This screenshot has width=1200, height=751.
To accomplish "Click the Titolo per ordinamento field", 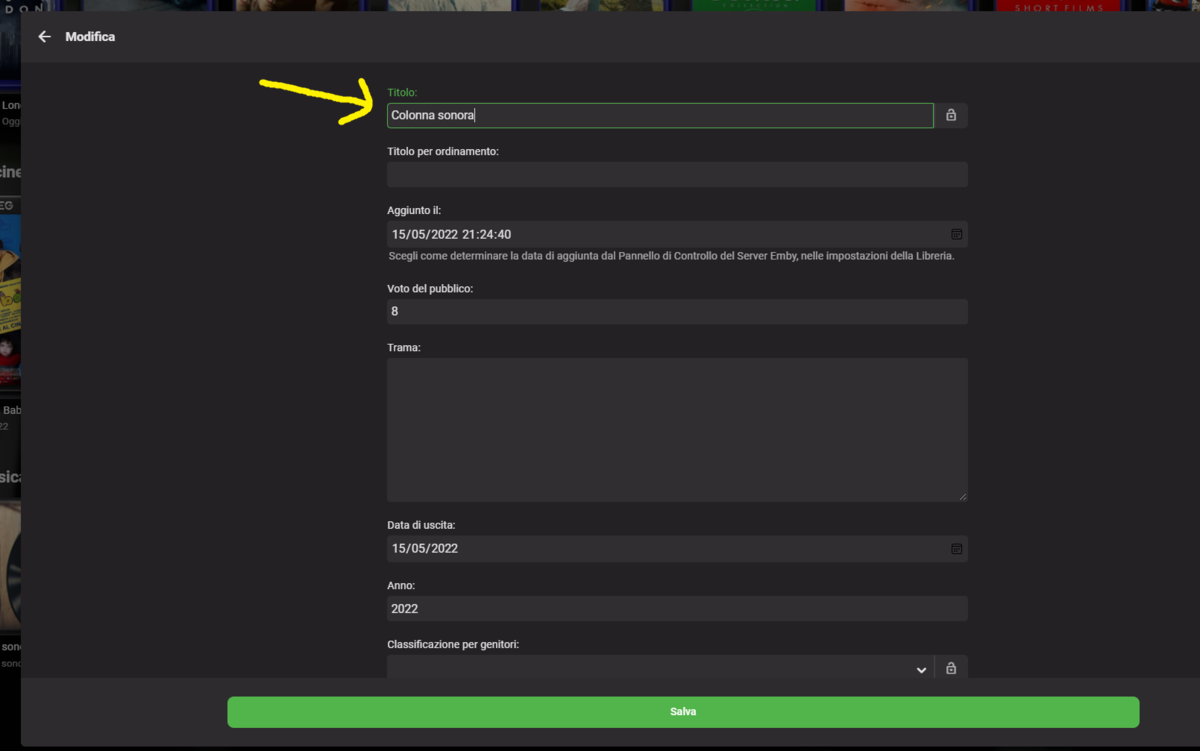I will pyautogui.click(x=677, y=174).
